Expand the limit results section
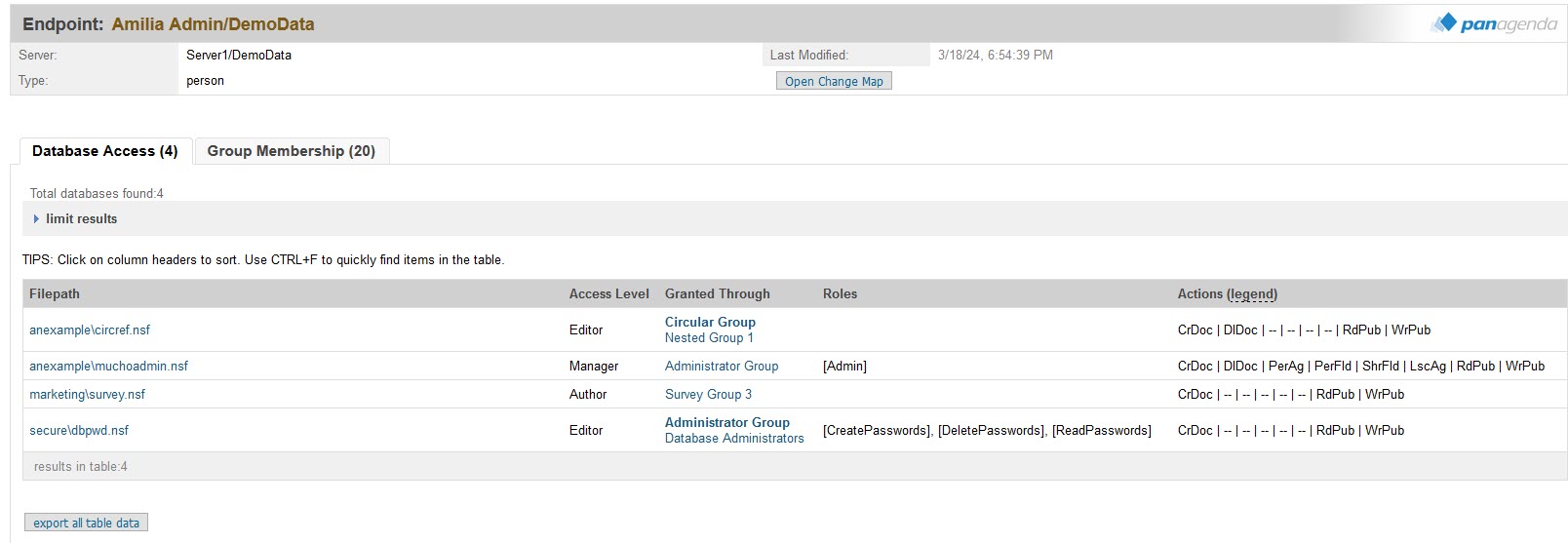 coord(75,218)
